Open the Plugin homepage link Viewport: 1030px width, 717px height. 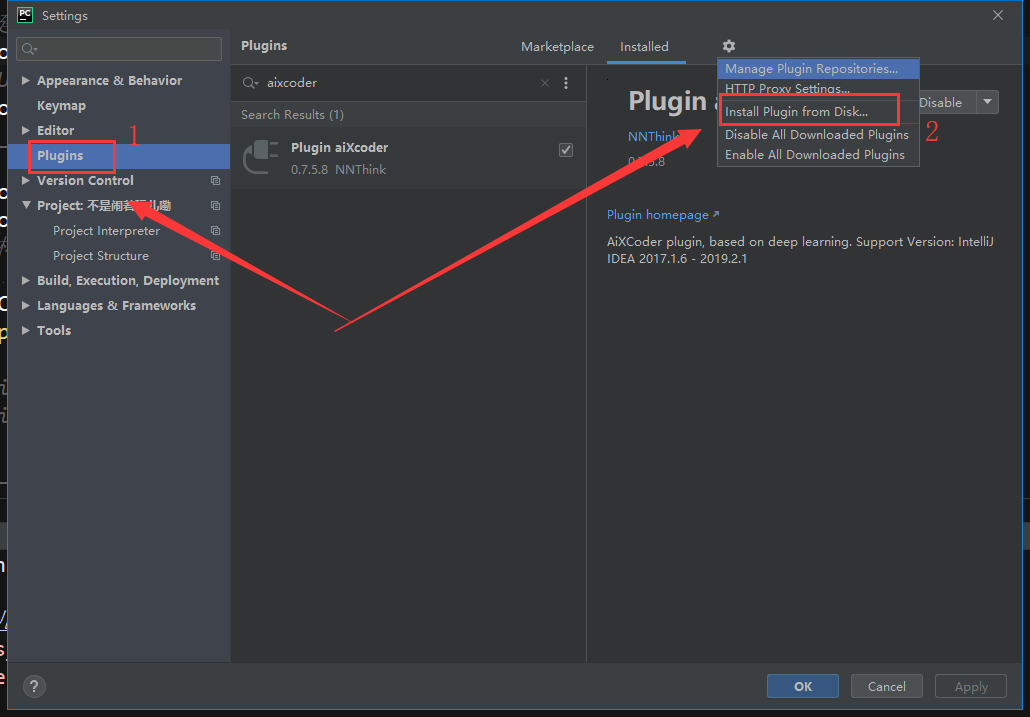coord(657,214)
